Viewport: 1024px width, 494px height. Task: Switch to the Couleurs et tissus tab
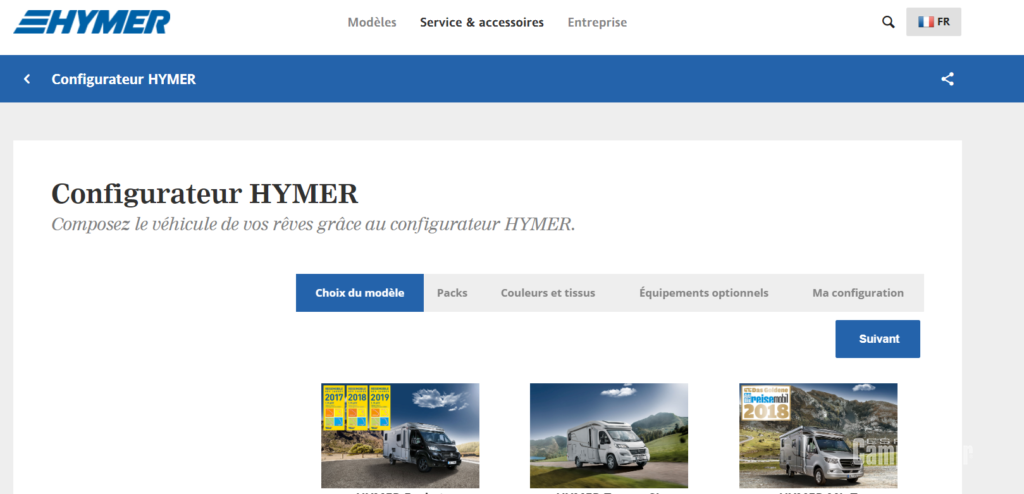pos(548,293)
